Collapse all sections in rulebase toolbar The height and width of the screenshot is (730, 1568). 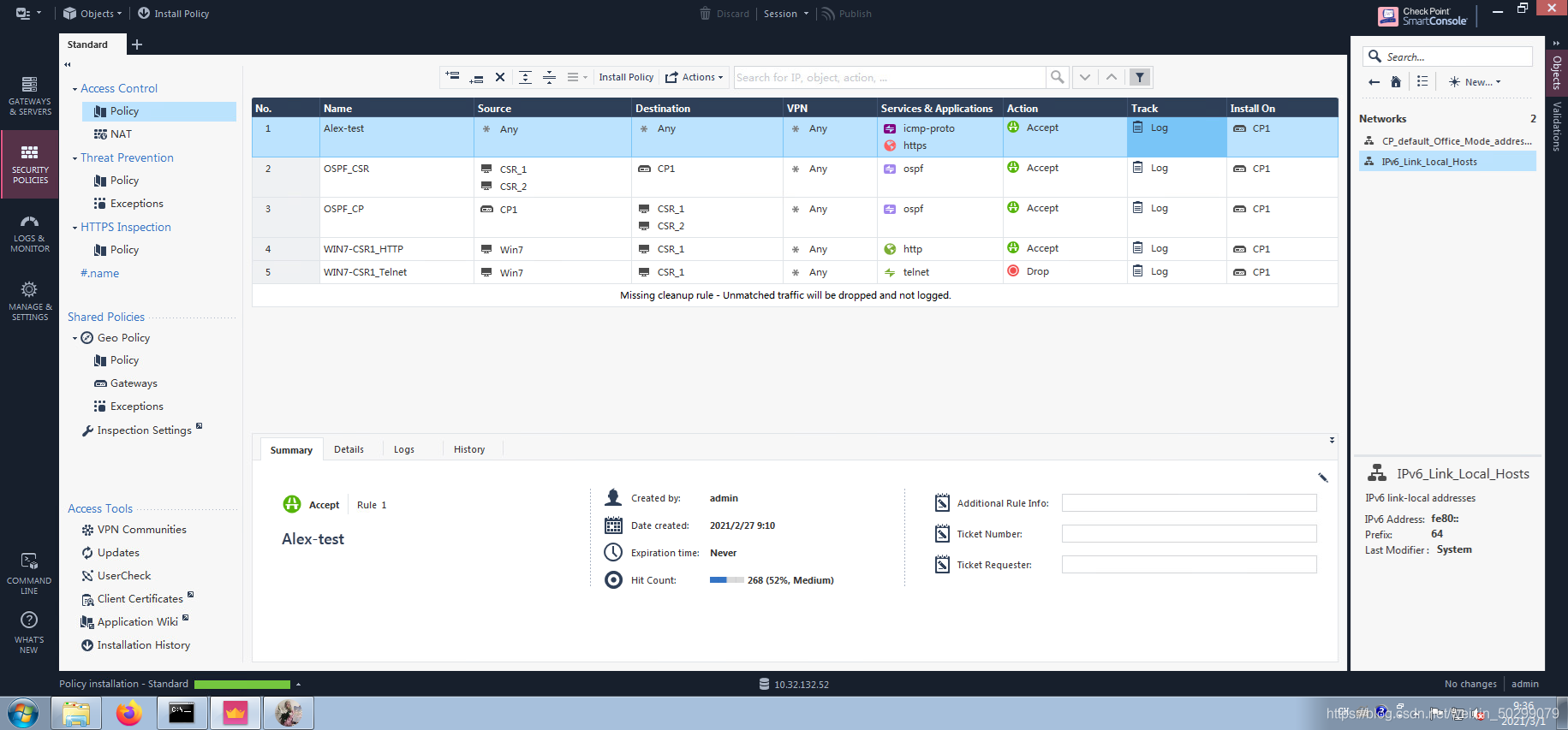[549, 77]
